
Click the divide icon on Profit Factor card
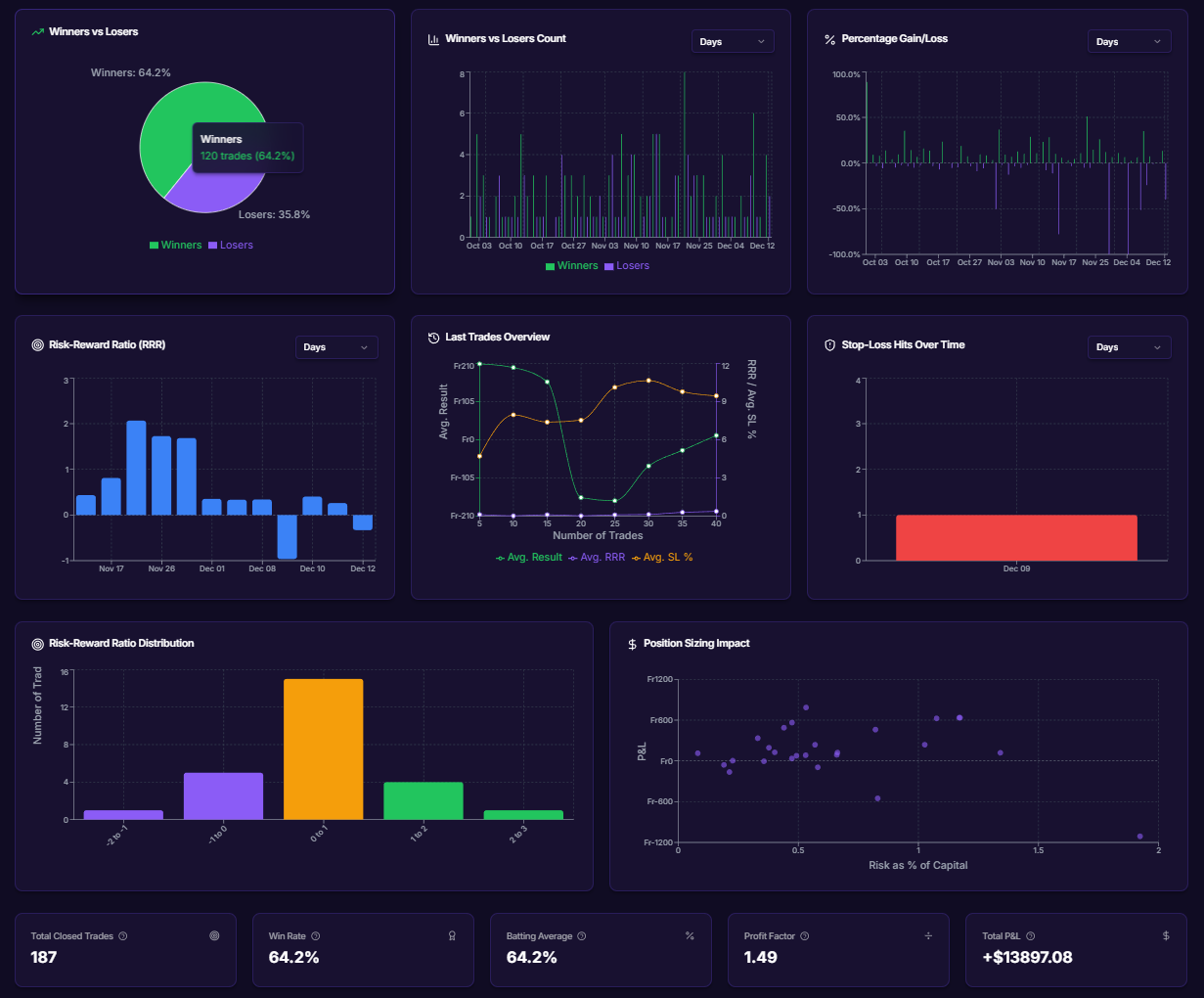[928, 936]
